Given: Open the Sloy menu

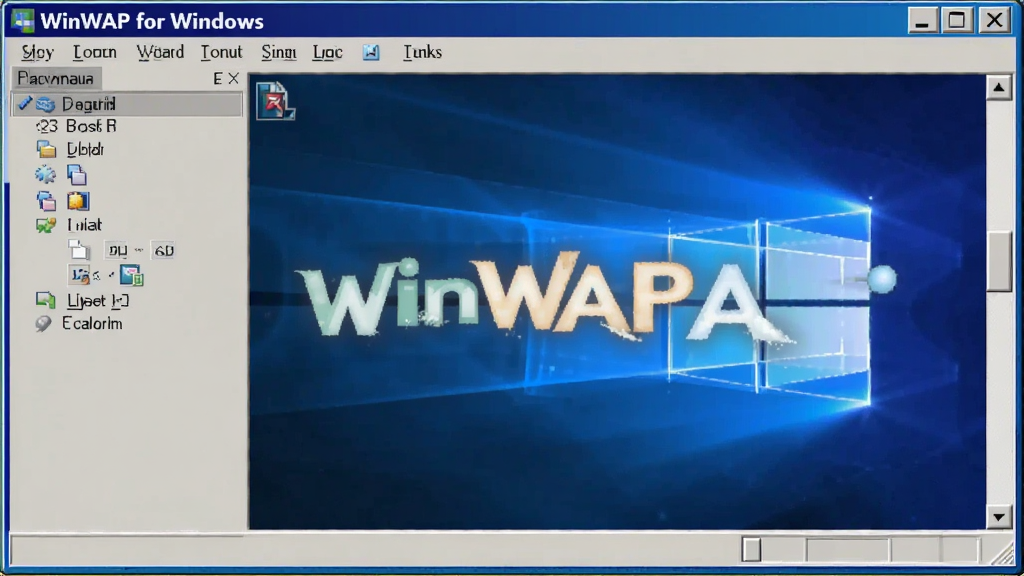Looking at the screenshot, I should click(x=37, y=52).
